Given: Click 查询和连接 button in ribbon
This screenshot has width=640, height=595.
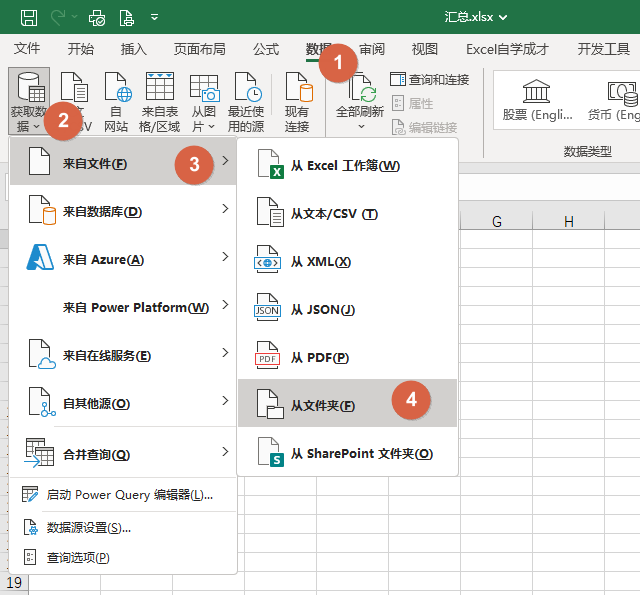Looking at the screenshot, I should (429, 79).
